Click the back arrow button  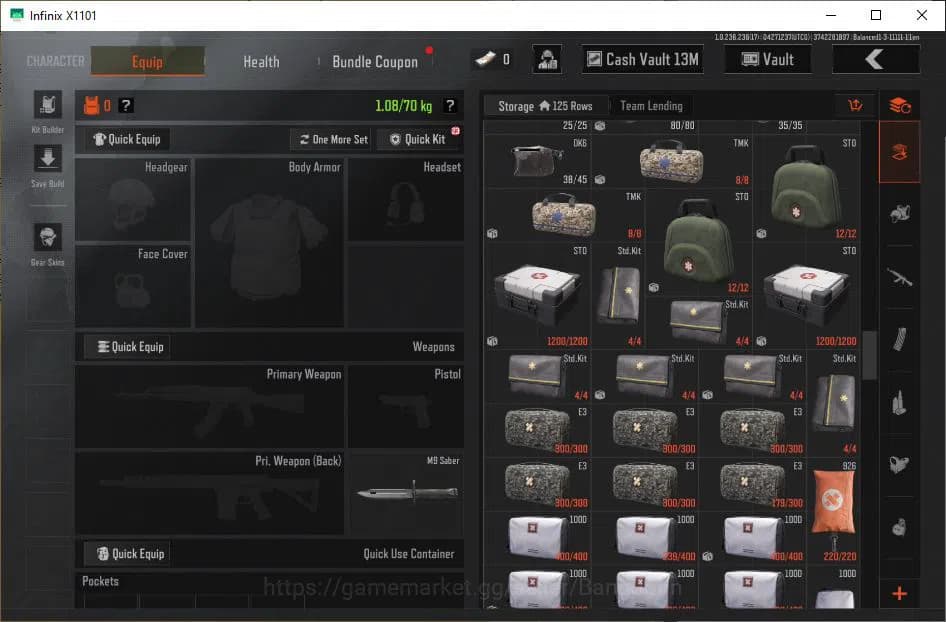pyautogui.click(x=875, y=59)
